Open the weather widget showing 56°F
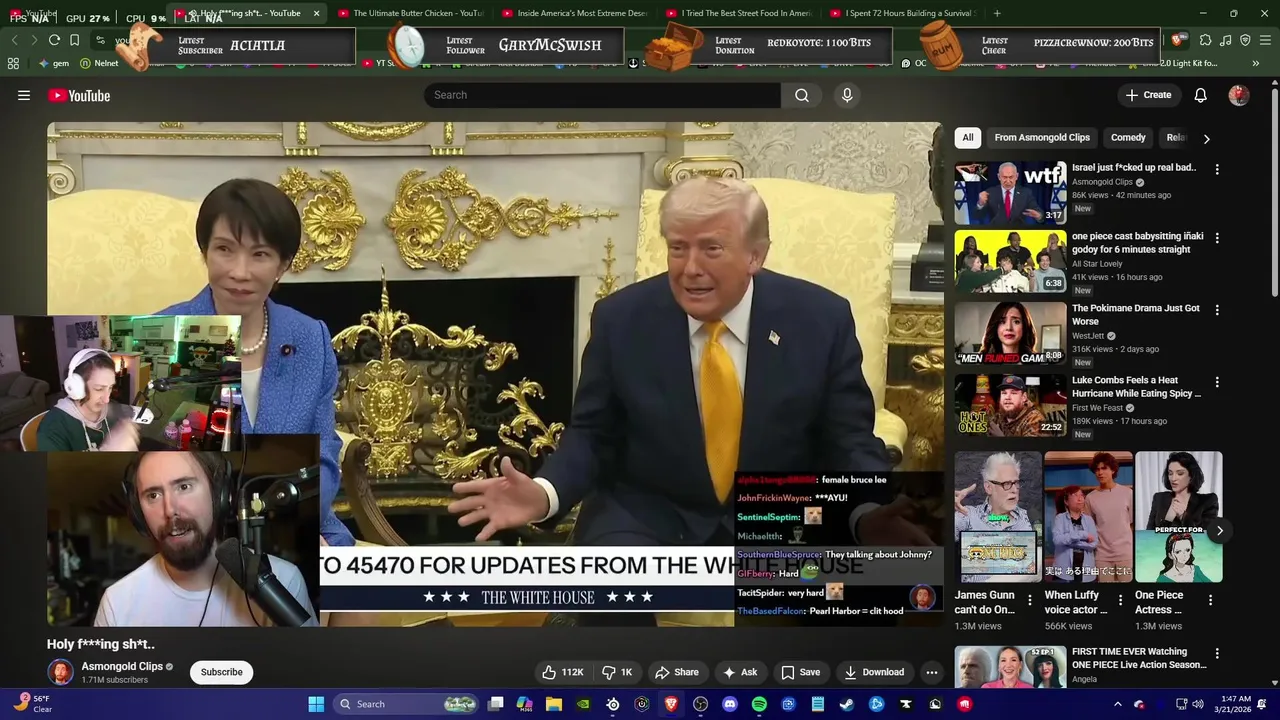 point(33,704)
